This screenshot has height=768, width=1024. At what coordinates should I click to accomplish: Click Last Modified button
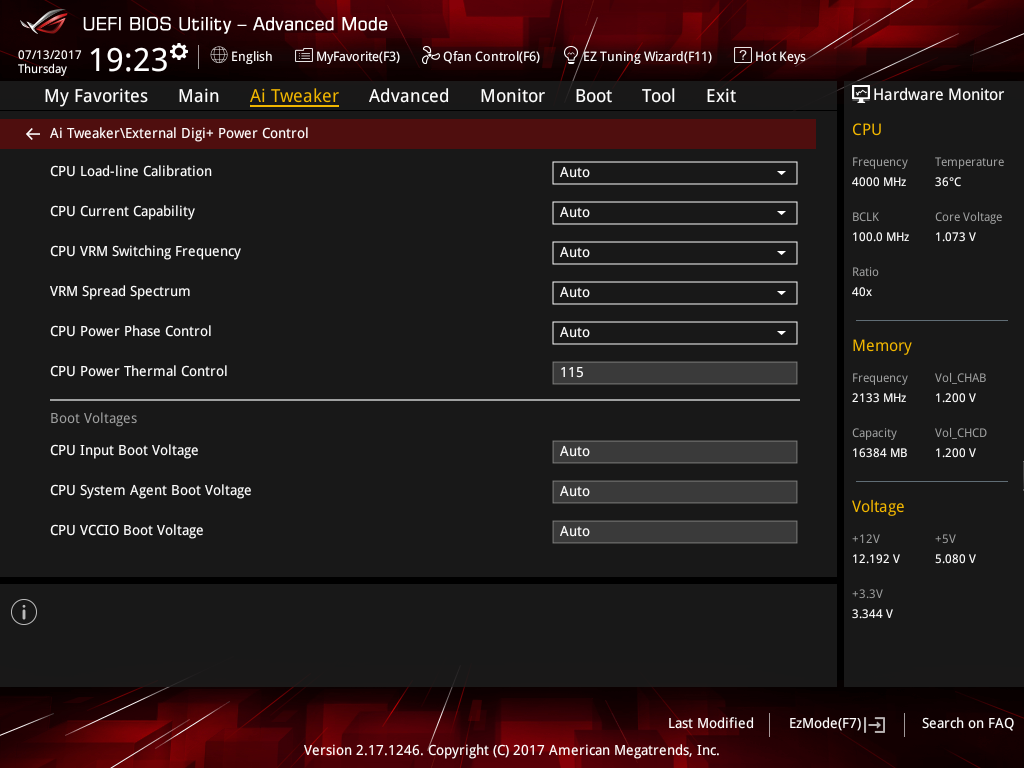711,723
